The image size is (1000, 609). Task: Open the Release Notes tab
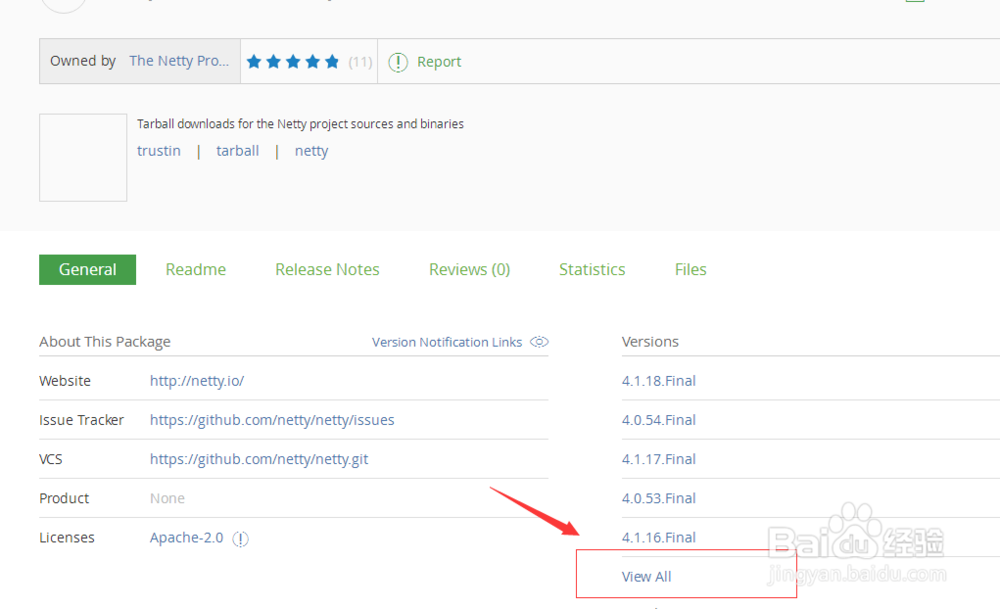(x=327, y=269)
